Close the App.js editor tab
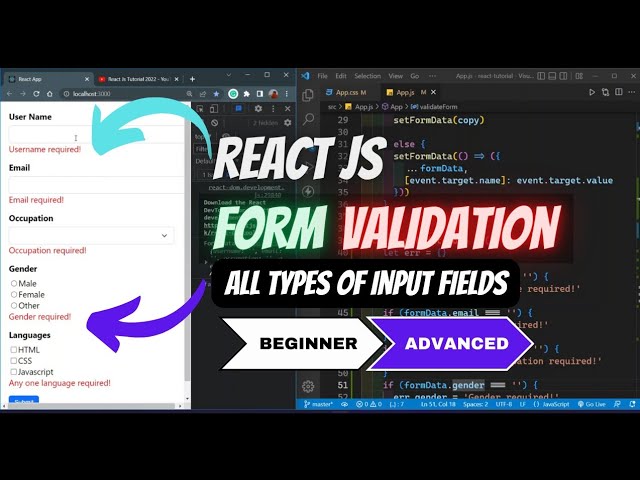Viewport: 640px width, 480px height. click(x=433, y=92)
